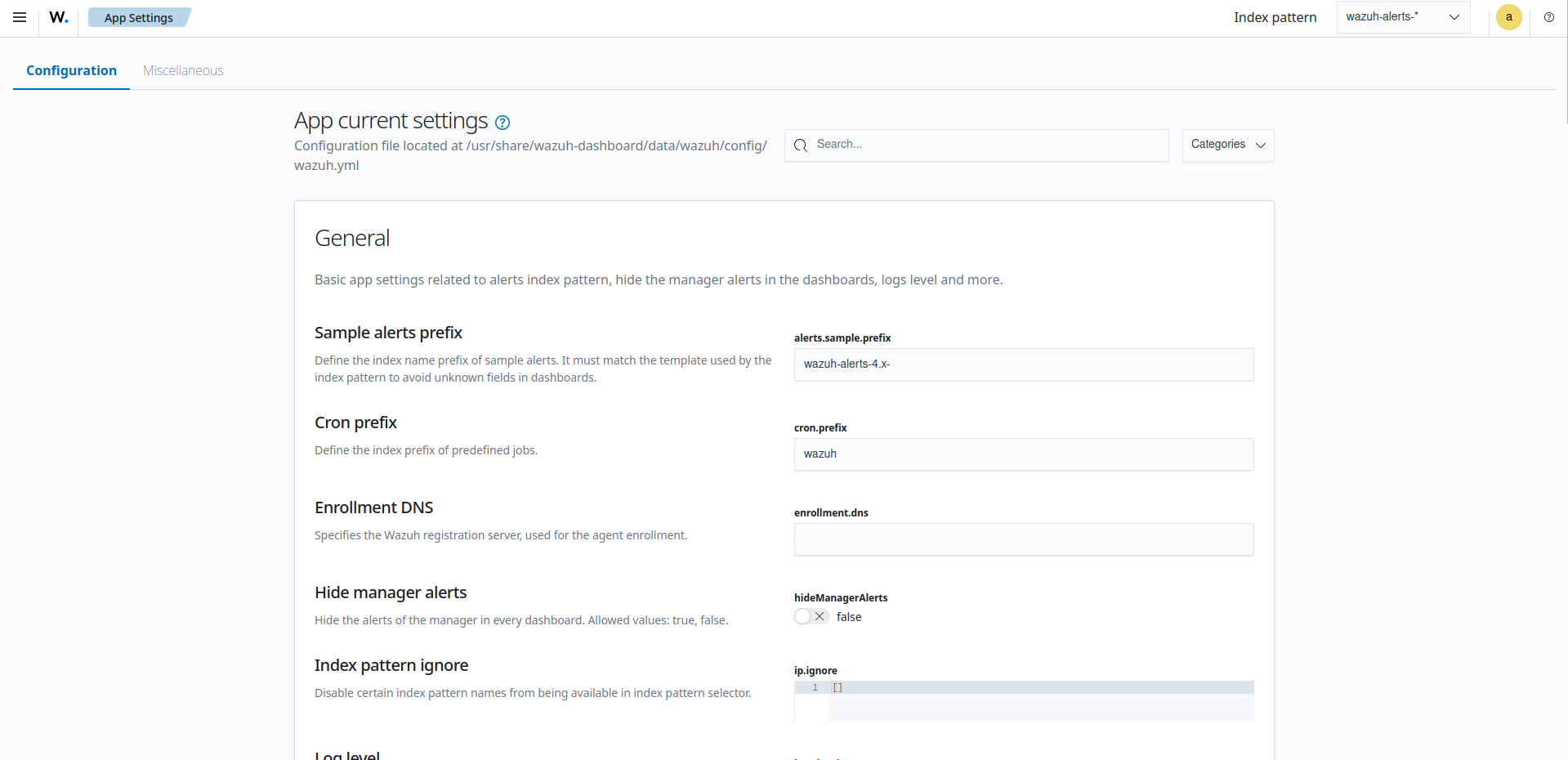The height and width of the screenshot is (760, 1568).
Task: Click the 'cron.prefix' field label
Action: point(820,427)
